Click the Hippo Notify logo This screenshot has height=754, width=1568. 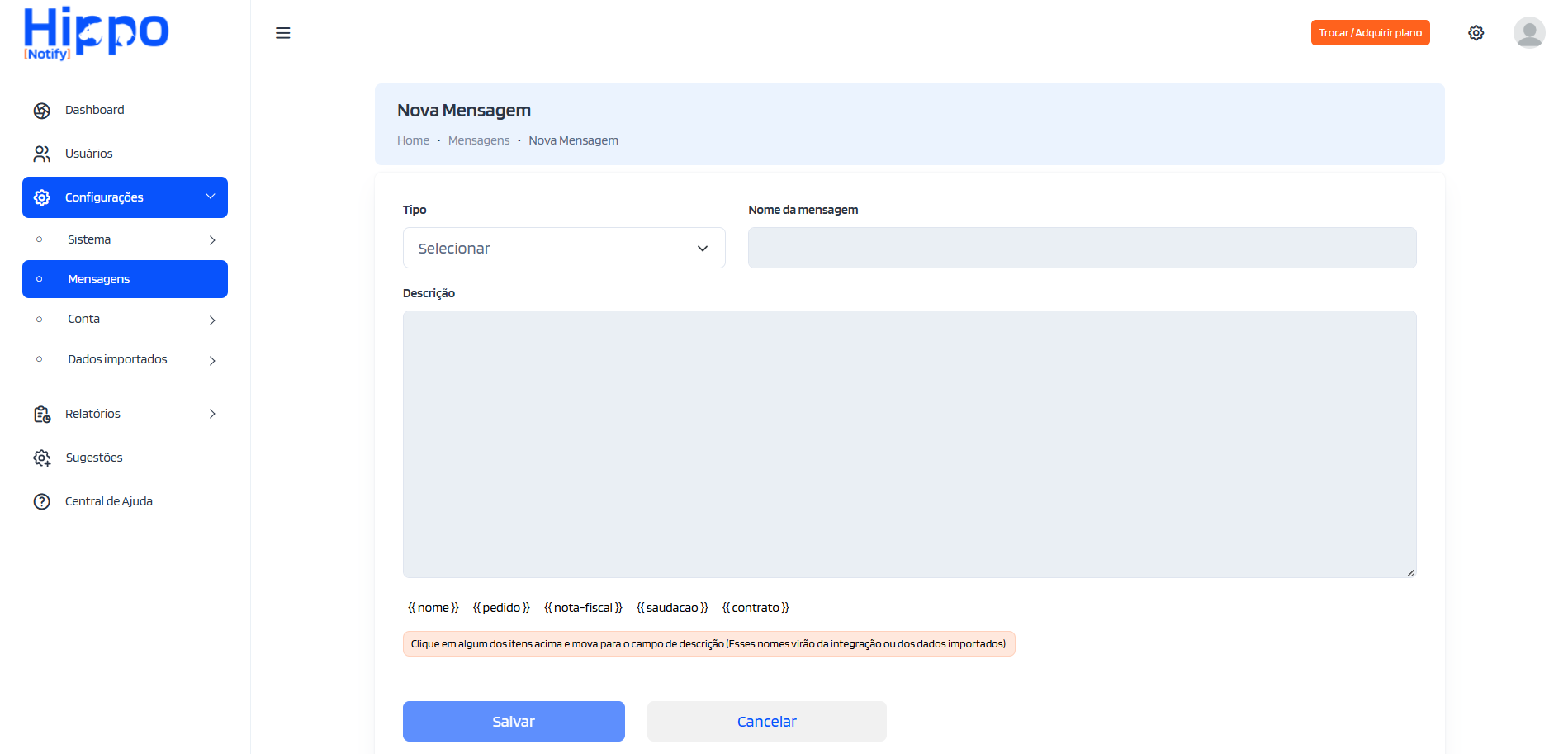click(x=96, y=33)
